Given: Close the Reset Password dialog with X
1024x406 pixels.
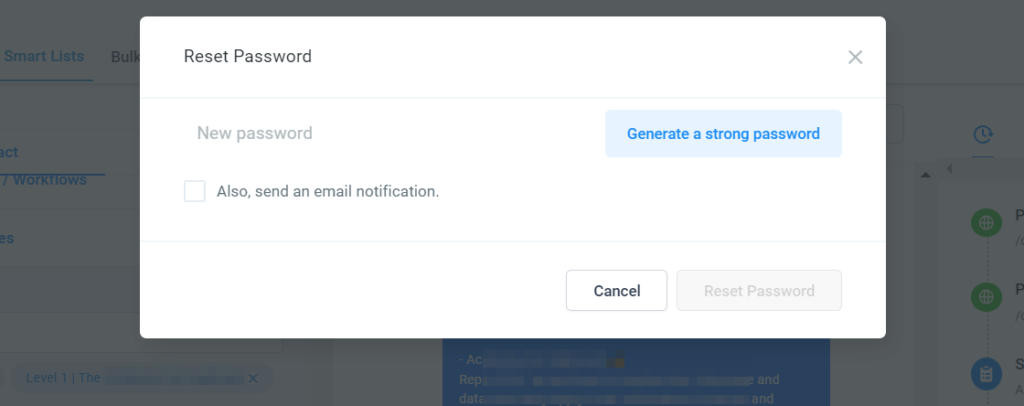Looking at the screenshot, I should tap(855, 57).
